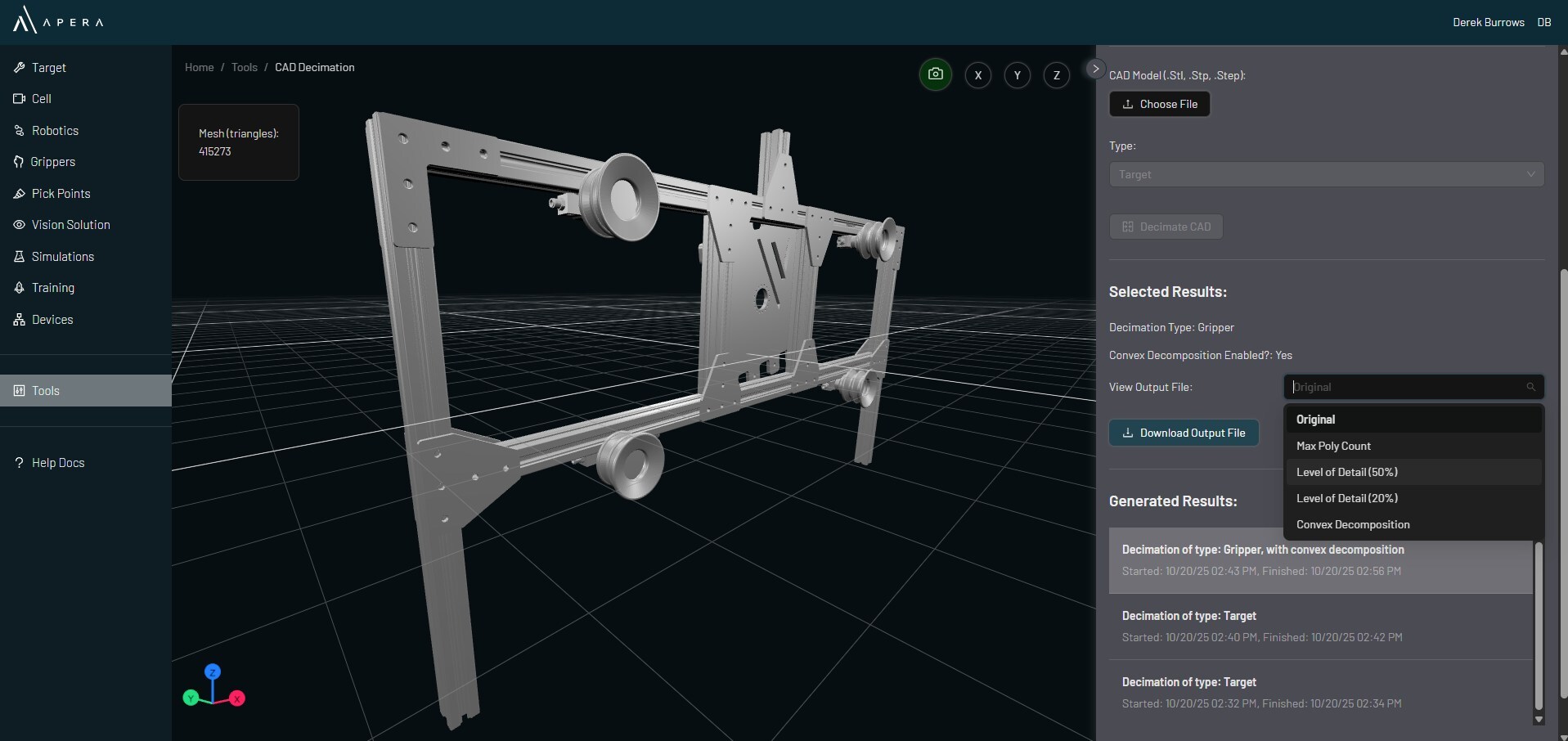The width and height of the screenshot is (1568, 741).
Task: Snap view to the Y axis
Action: coord(1018,75)
